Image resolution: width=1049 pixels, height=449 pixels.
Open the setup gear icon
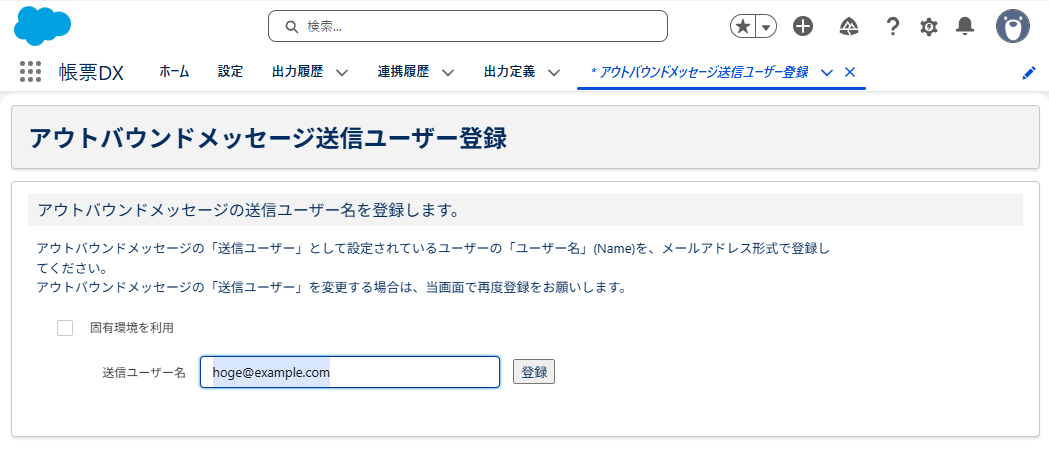929,27
